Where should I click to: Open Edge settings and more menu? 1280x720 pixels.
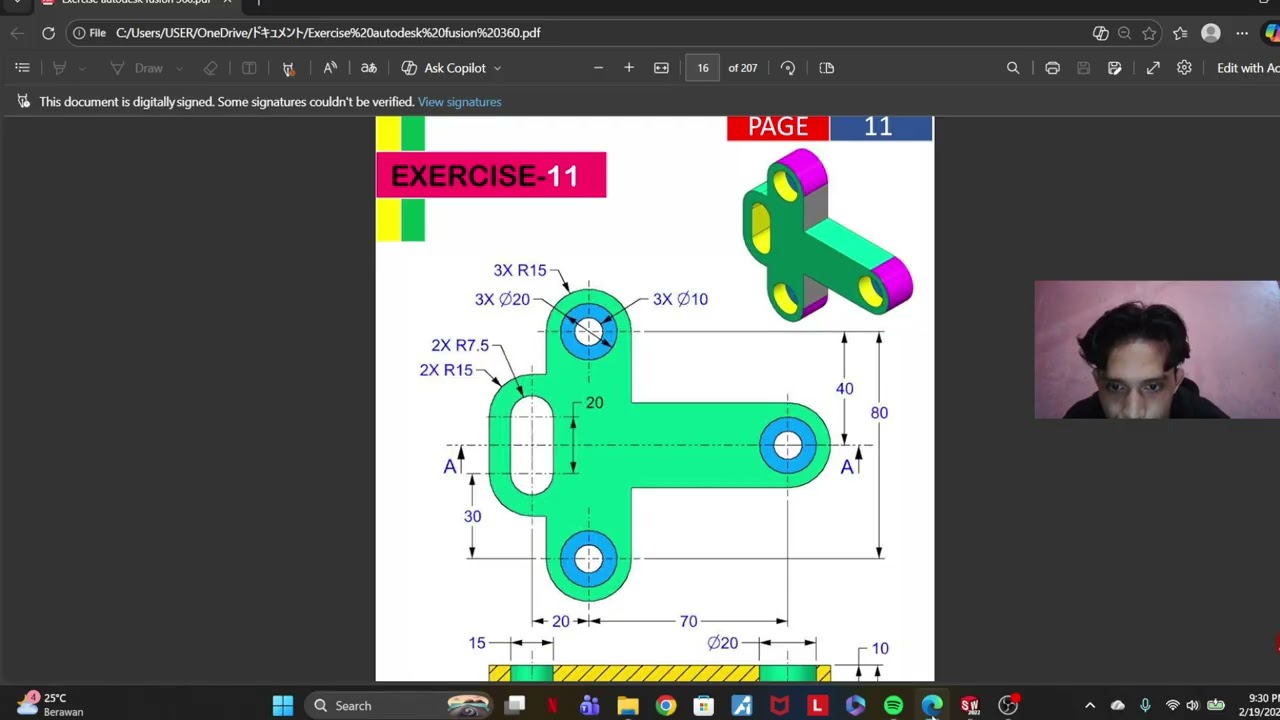(1242, 33)
